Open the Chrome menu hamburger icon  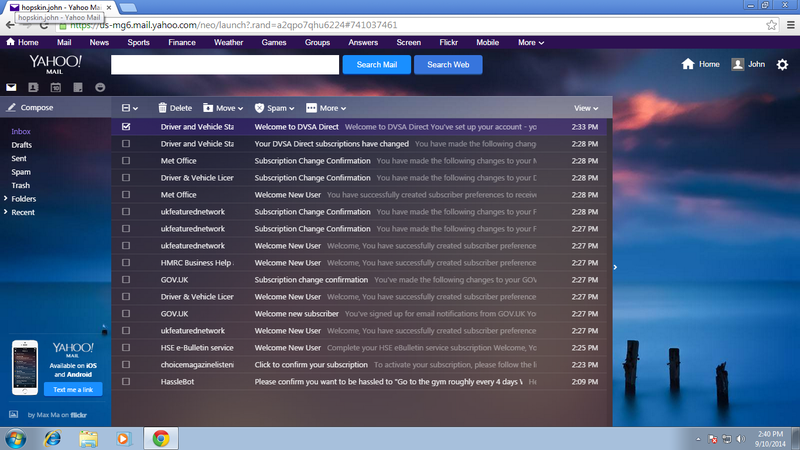(791, 25)
